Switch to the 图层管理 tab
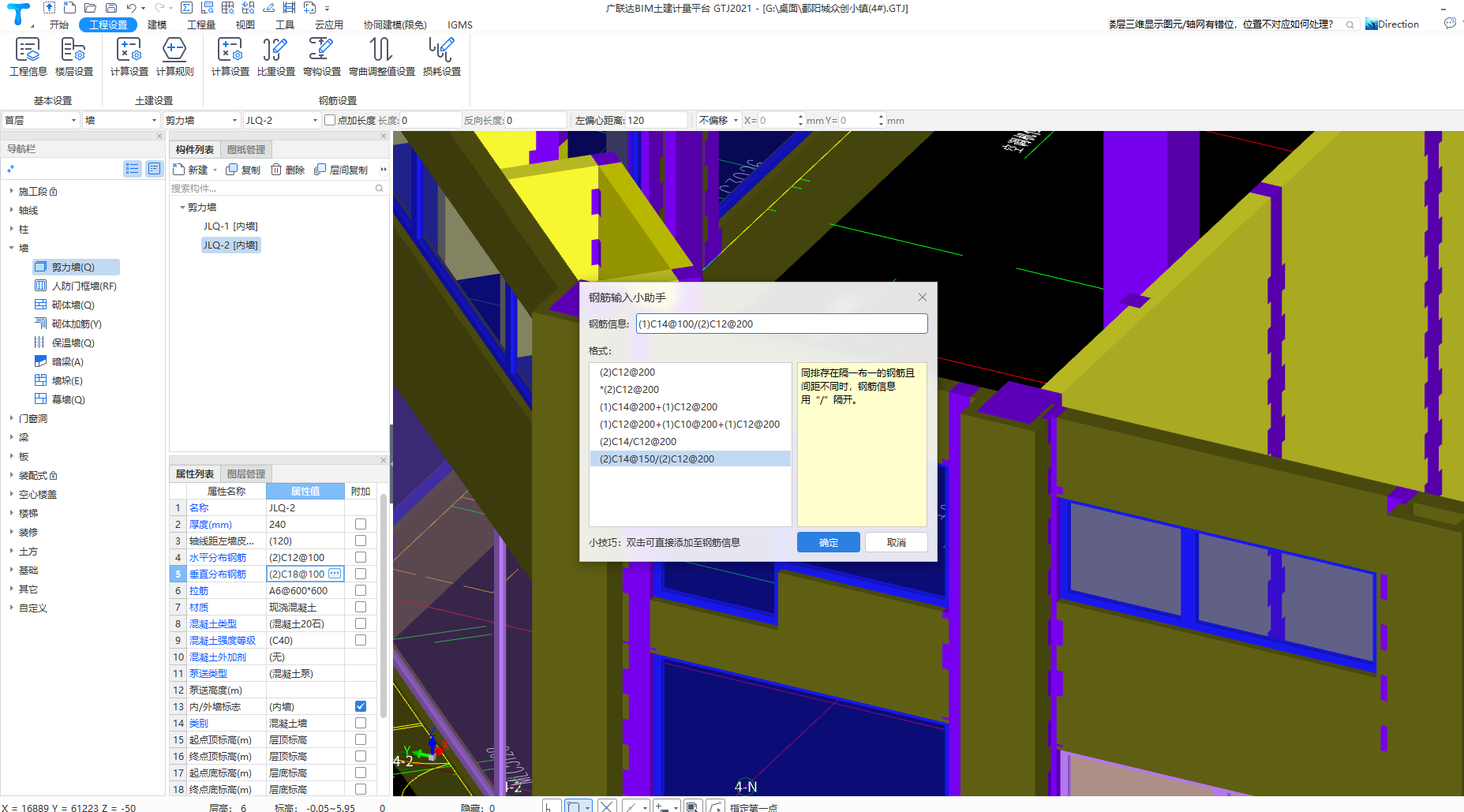Viewport: 1464px width, 812px height. pyautogui.click(x=246, y=473)
